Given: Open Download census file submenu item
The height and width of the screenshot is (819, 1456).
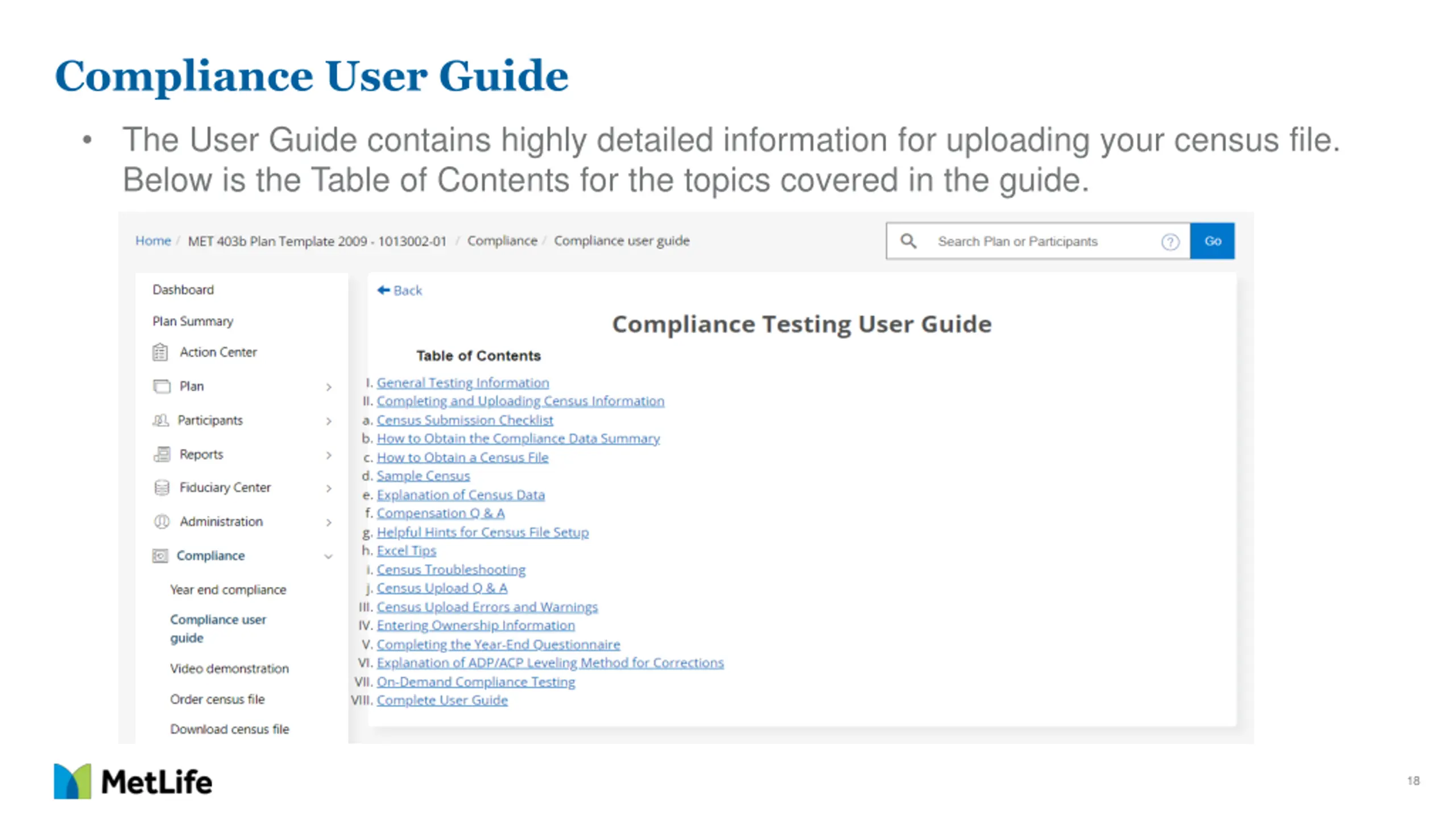Looking at the screenshot, I should coord(229,729).
